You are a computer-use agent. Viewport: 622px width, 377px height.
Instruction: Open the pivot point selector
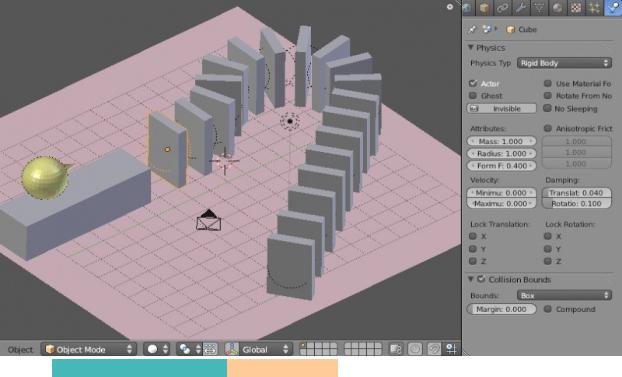coord(189,349)
